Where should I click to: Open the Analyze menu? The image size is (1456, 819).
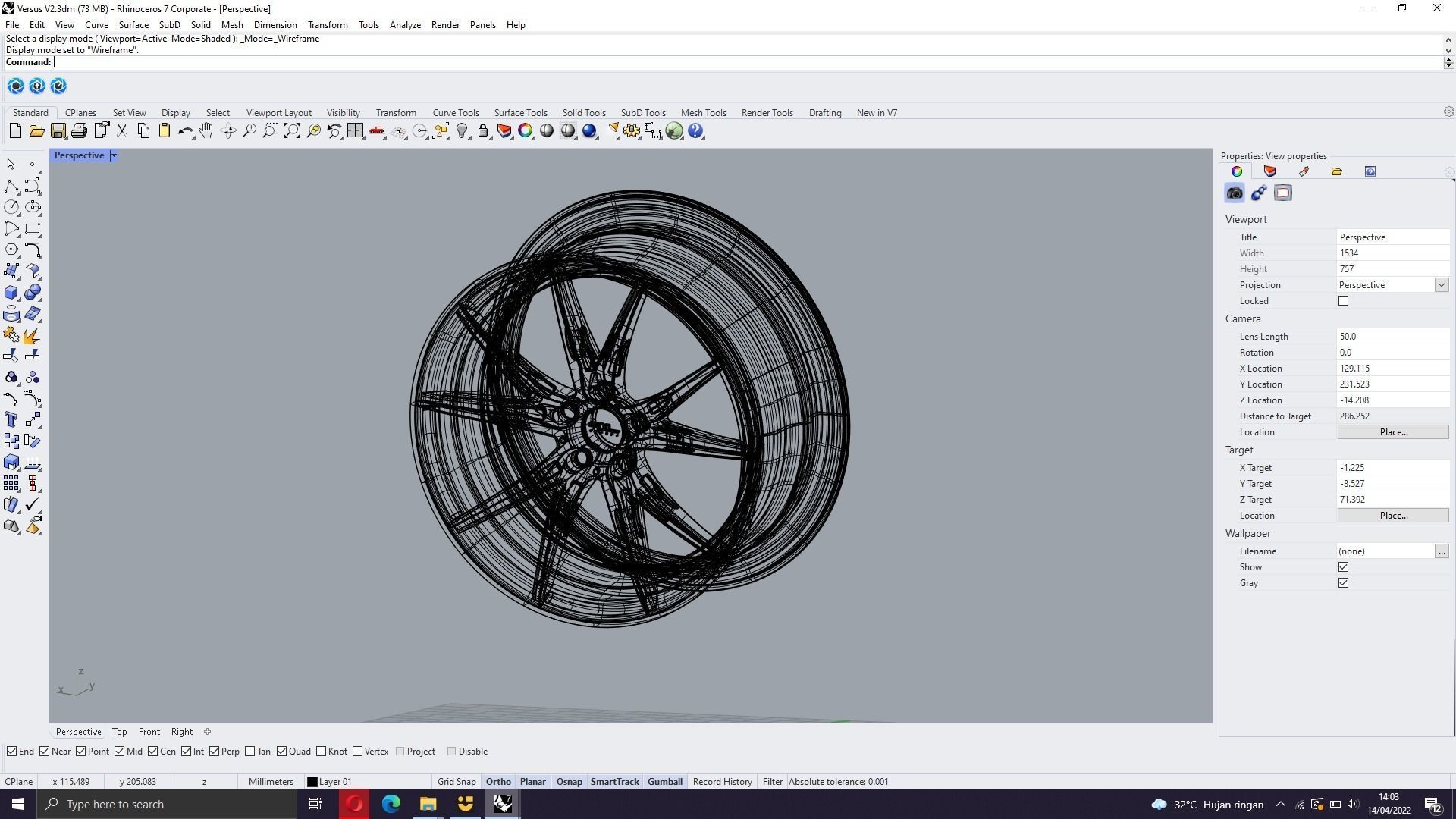[405, 25]
